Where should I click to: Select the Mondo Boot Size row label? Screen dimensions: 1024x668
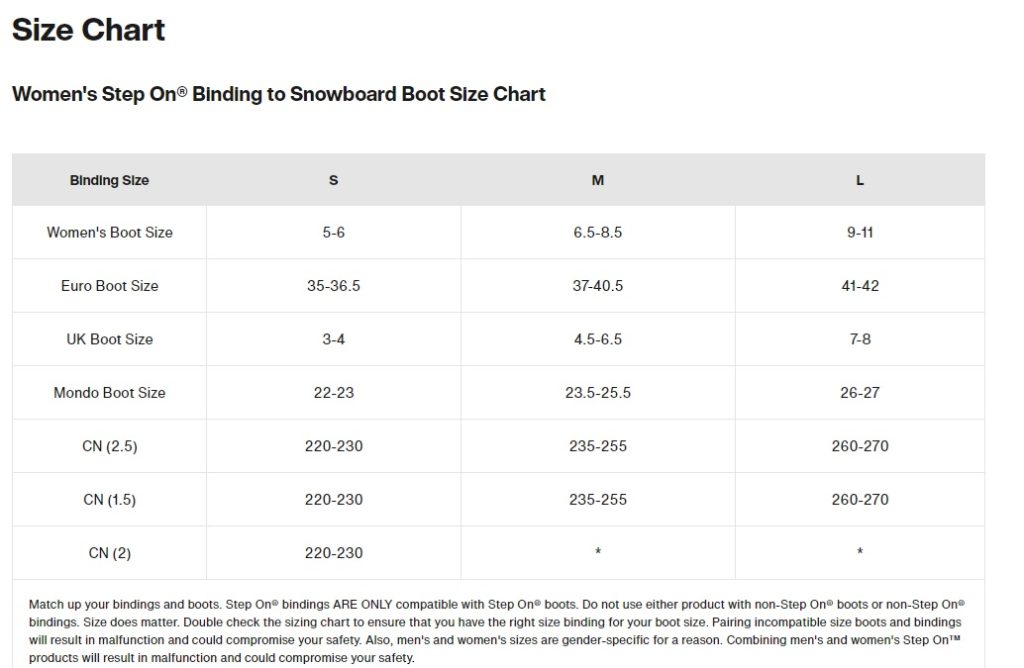[109, 393]
